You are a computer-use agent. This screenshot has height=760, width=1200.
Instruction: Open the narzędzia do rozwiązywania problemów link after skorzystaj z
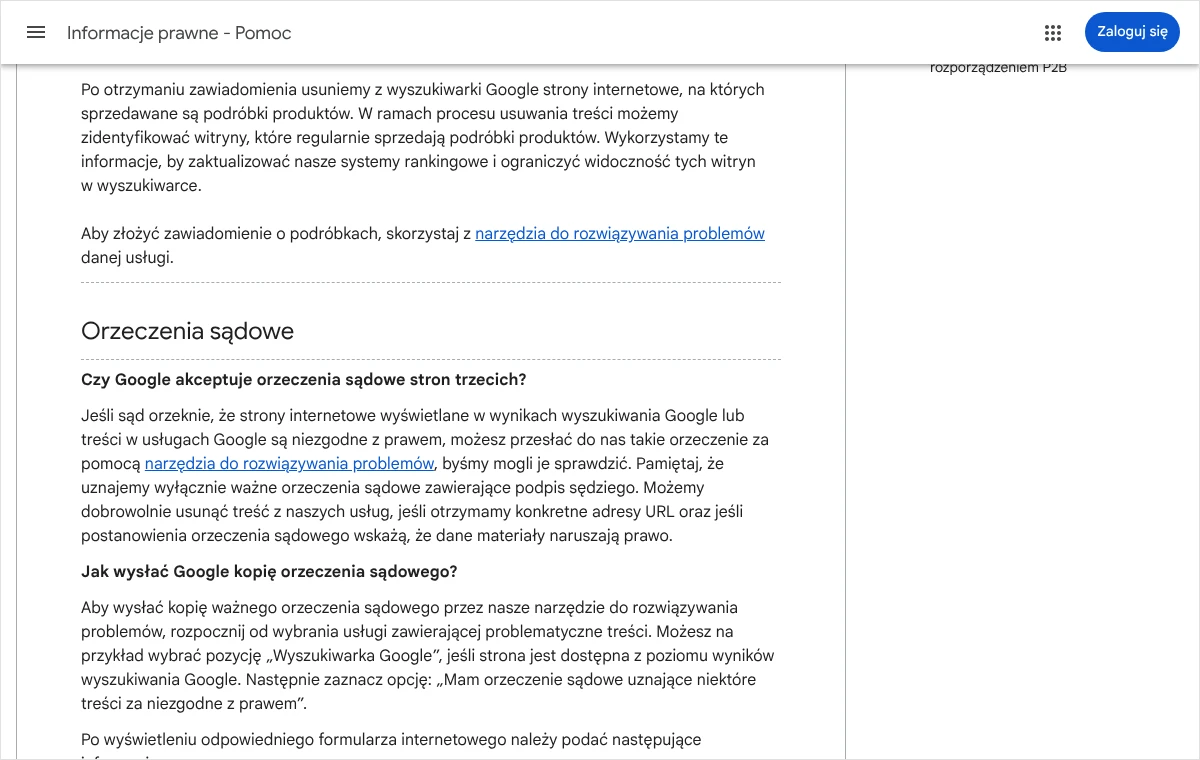click(x=620, y=234)
